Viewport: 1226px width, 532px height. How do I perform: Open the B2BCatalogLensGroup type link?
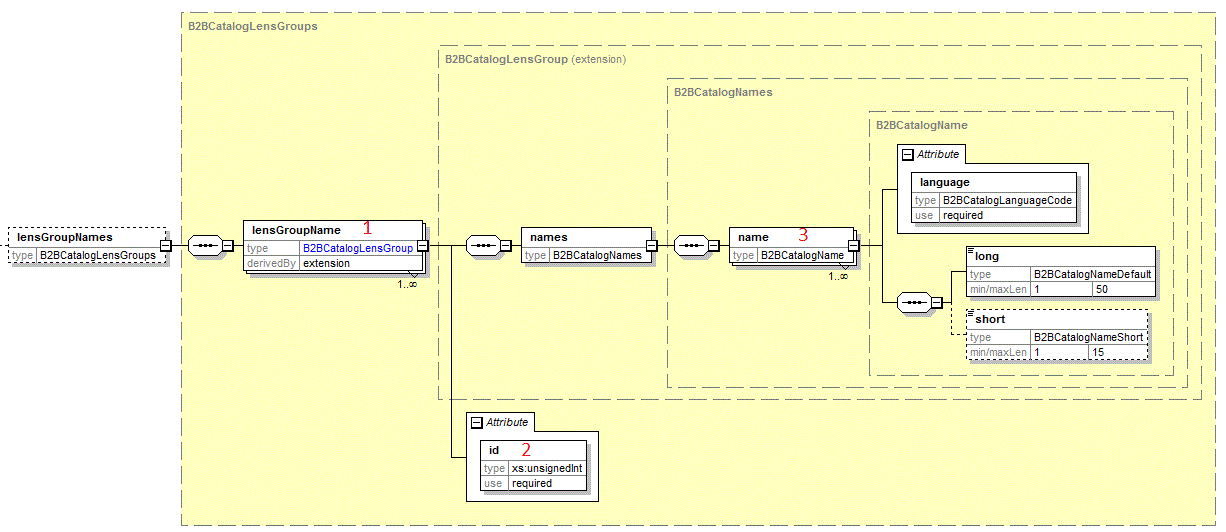point(357,248)
